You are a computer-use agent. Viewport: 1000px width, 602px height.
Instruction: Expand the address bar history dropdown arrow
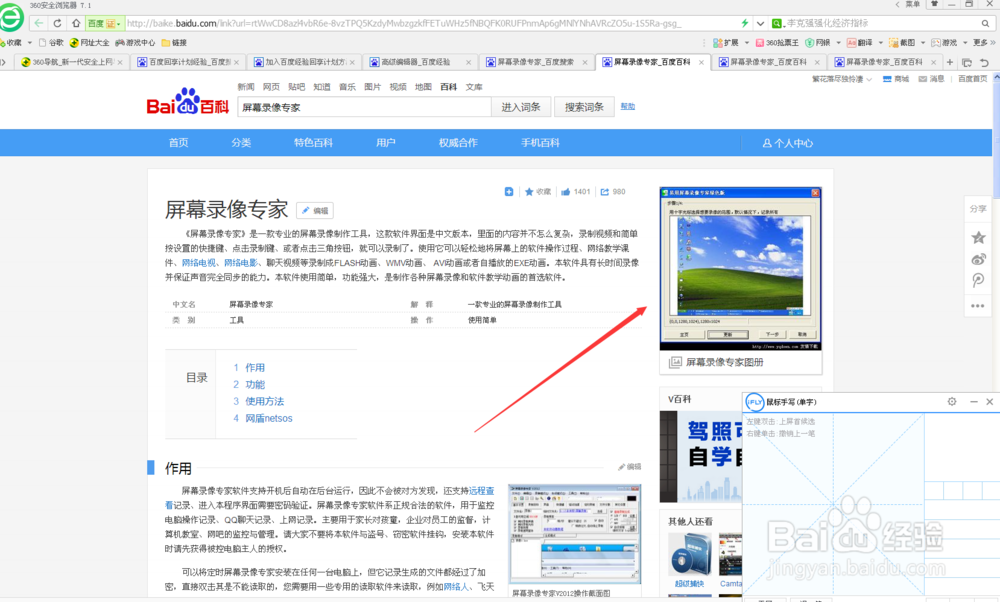tap(760, 24)
